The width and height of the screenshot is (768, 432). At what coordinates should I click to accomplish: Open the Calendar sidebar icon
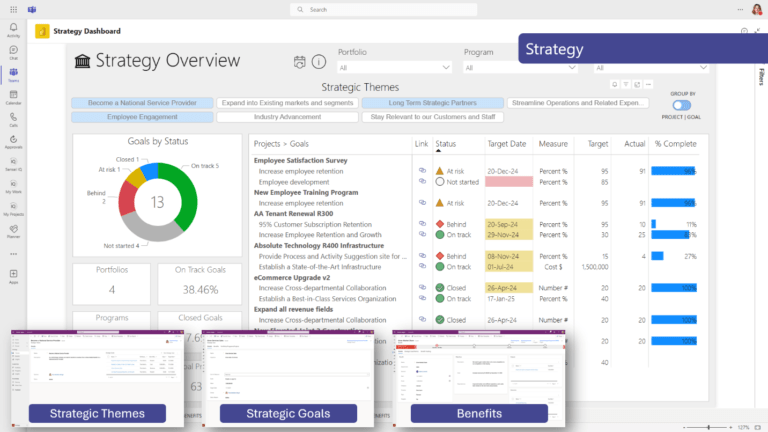13,97
